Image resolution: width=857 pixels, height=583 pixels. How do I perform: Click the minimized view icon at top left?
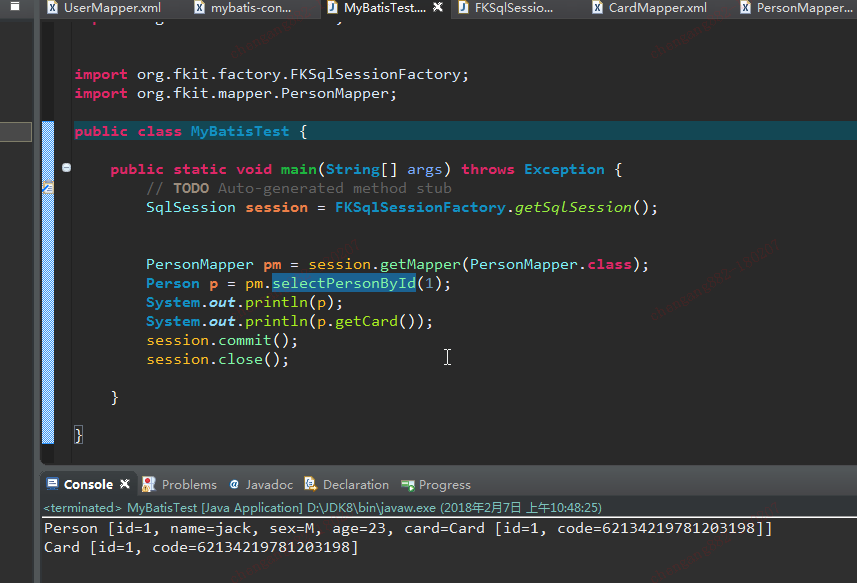pyautogui.click(x=15, y=6)
